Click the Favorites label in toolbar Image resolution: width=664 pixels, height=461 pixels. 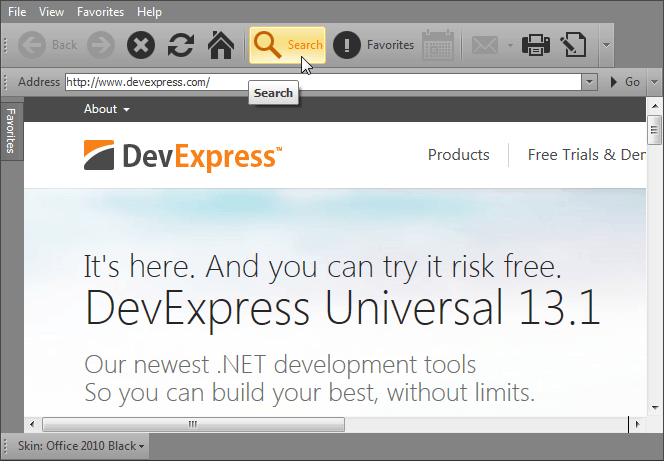coord(390,45)
